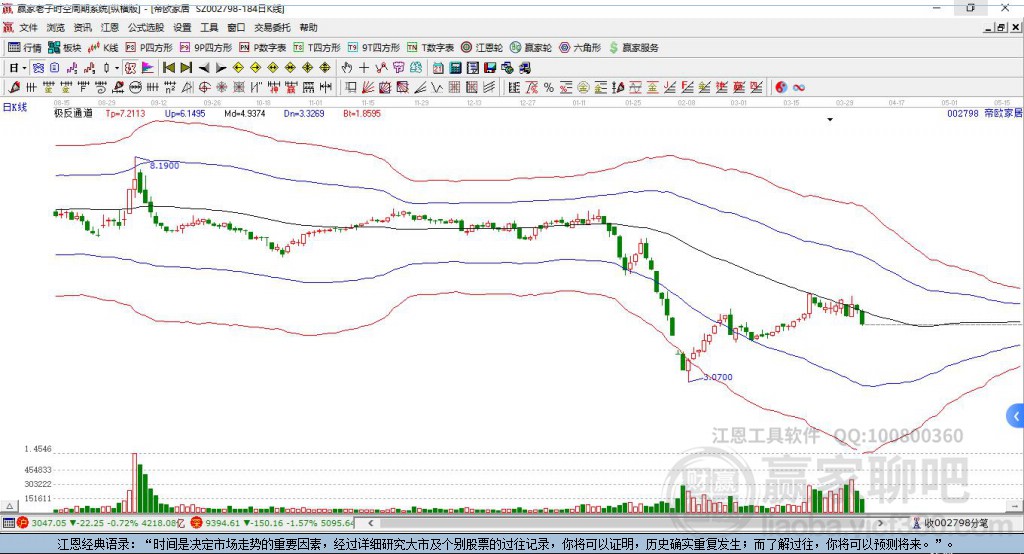Image resolution: width=1024 pixels, height=554 pixels.
Task: Open the 交易委托 menu
Action: tap(272, 27)
